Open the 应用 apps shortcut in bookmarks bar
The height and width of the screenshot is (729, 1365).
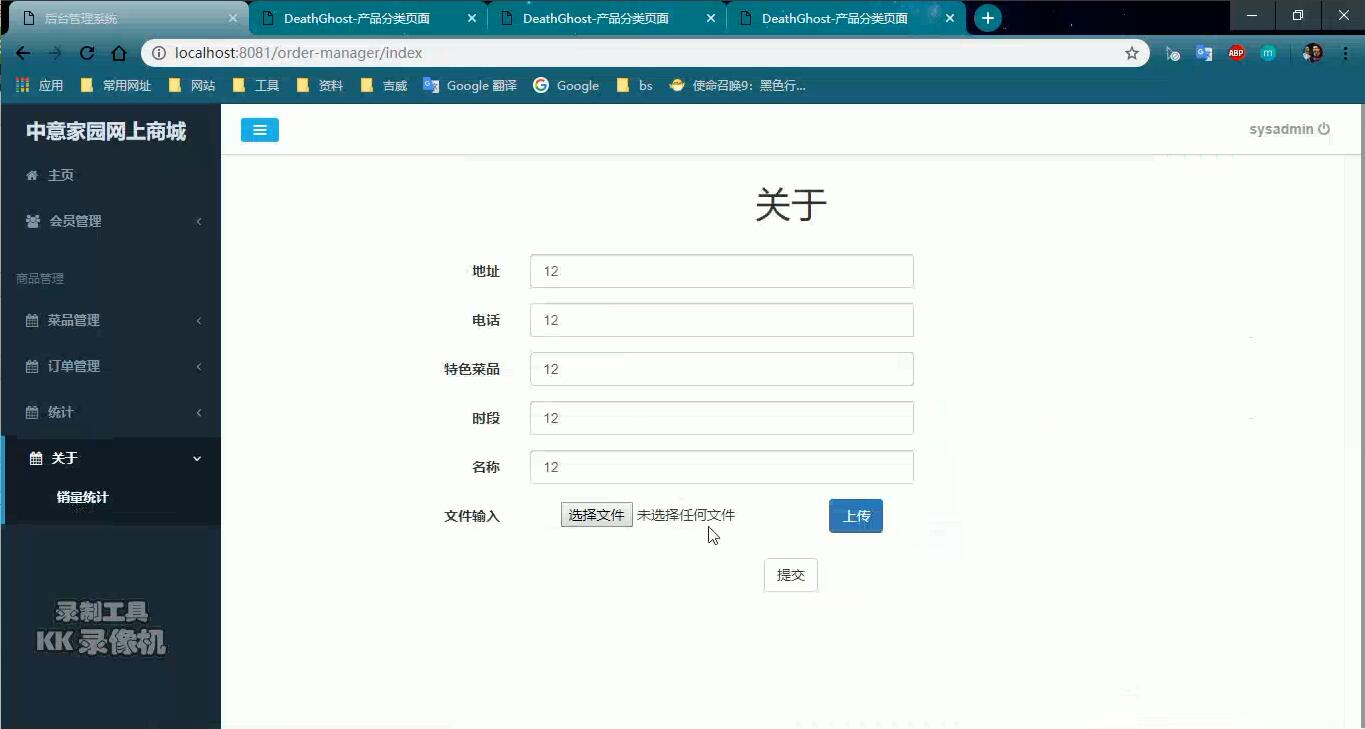pos(40,86)
